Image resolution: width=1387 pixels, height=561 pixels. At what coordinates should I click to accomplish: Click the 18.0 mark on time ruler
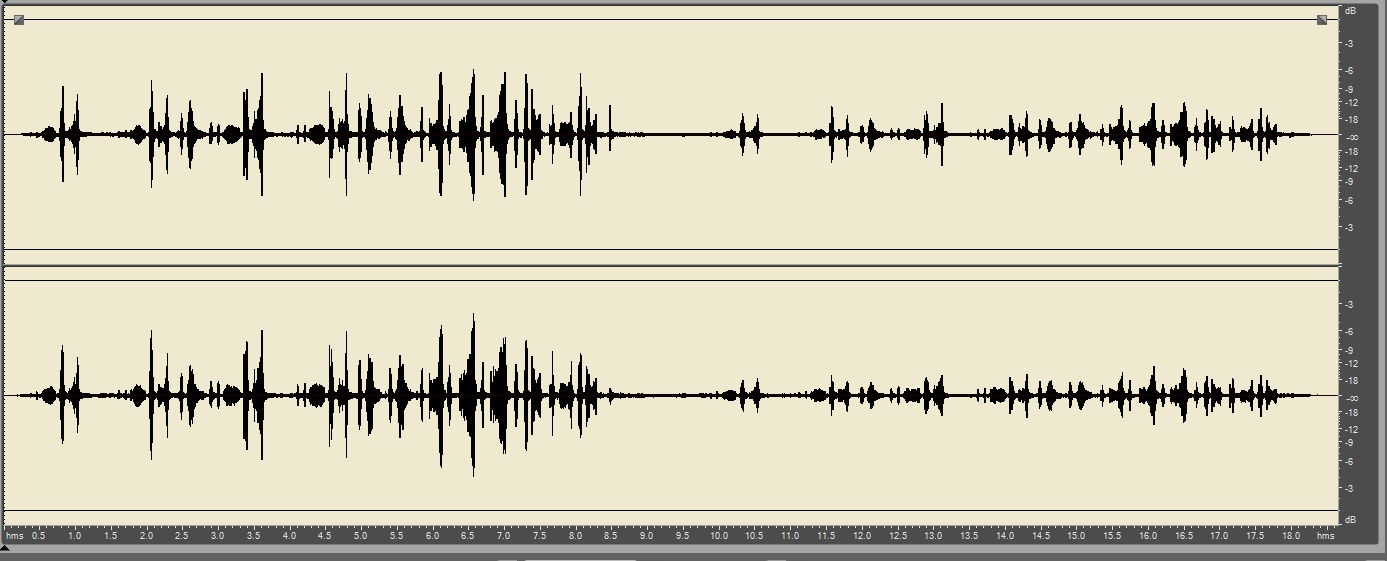(x=1290, y=536)
